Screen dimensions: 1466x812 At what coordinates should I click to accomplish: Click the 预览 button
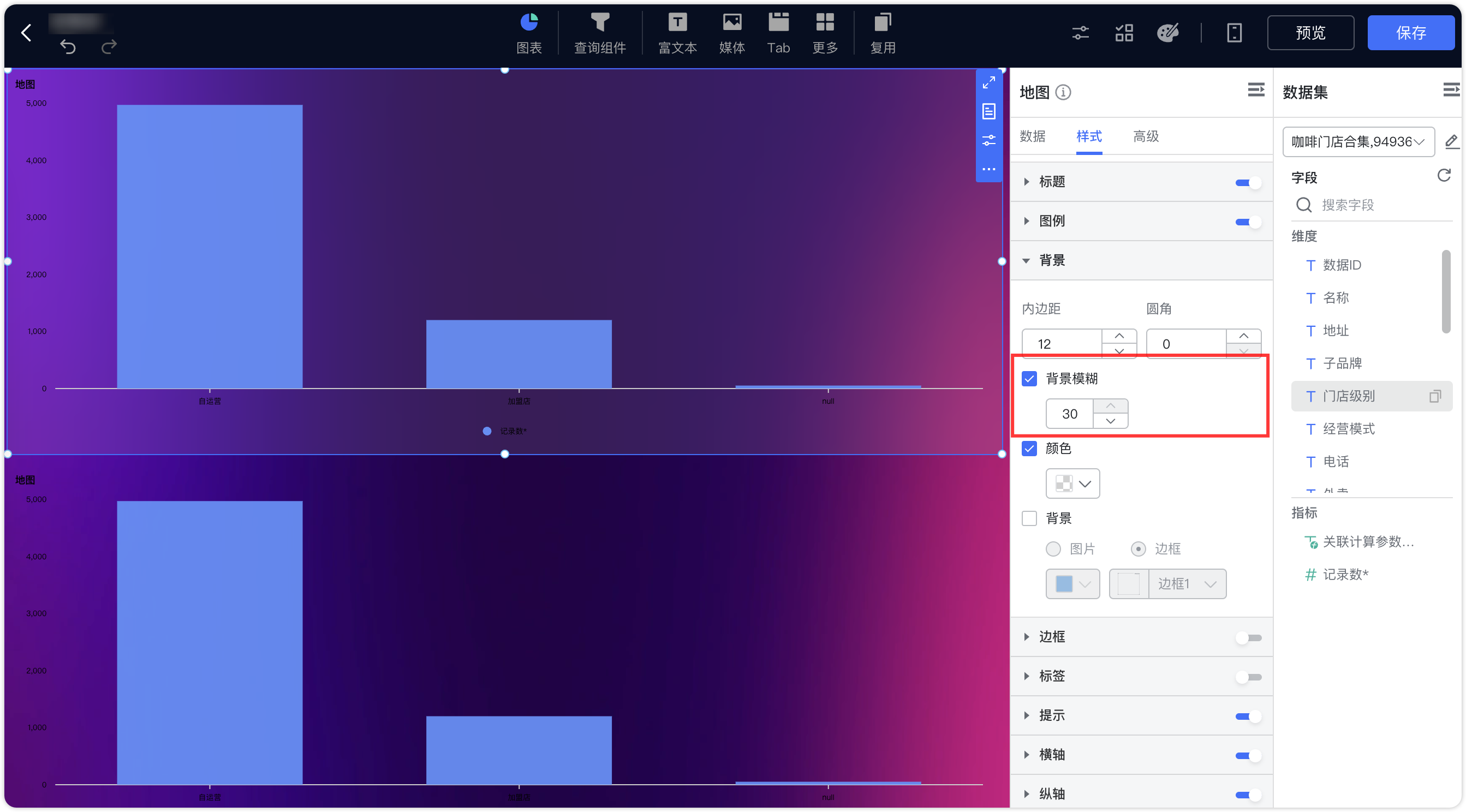tap(1310, 33)
